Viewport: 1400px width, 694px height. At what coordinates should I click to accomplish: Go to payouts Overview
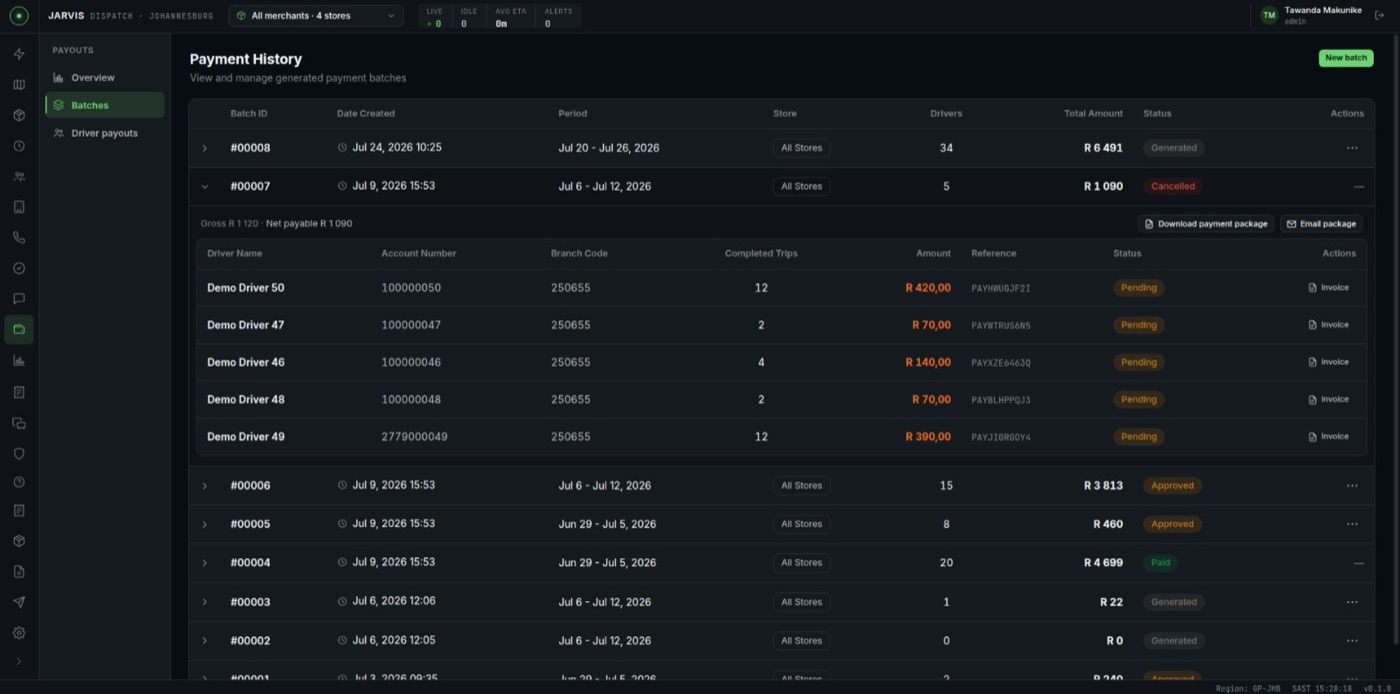[x=104, y=77]
